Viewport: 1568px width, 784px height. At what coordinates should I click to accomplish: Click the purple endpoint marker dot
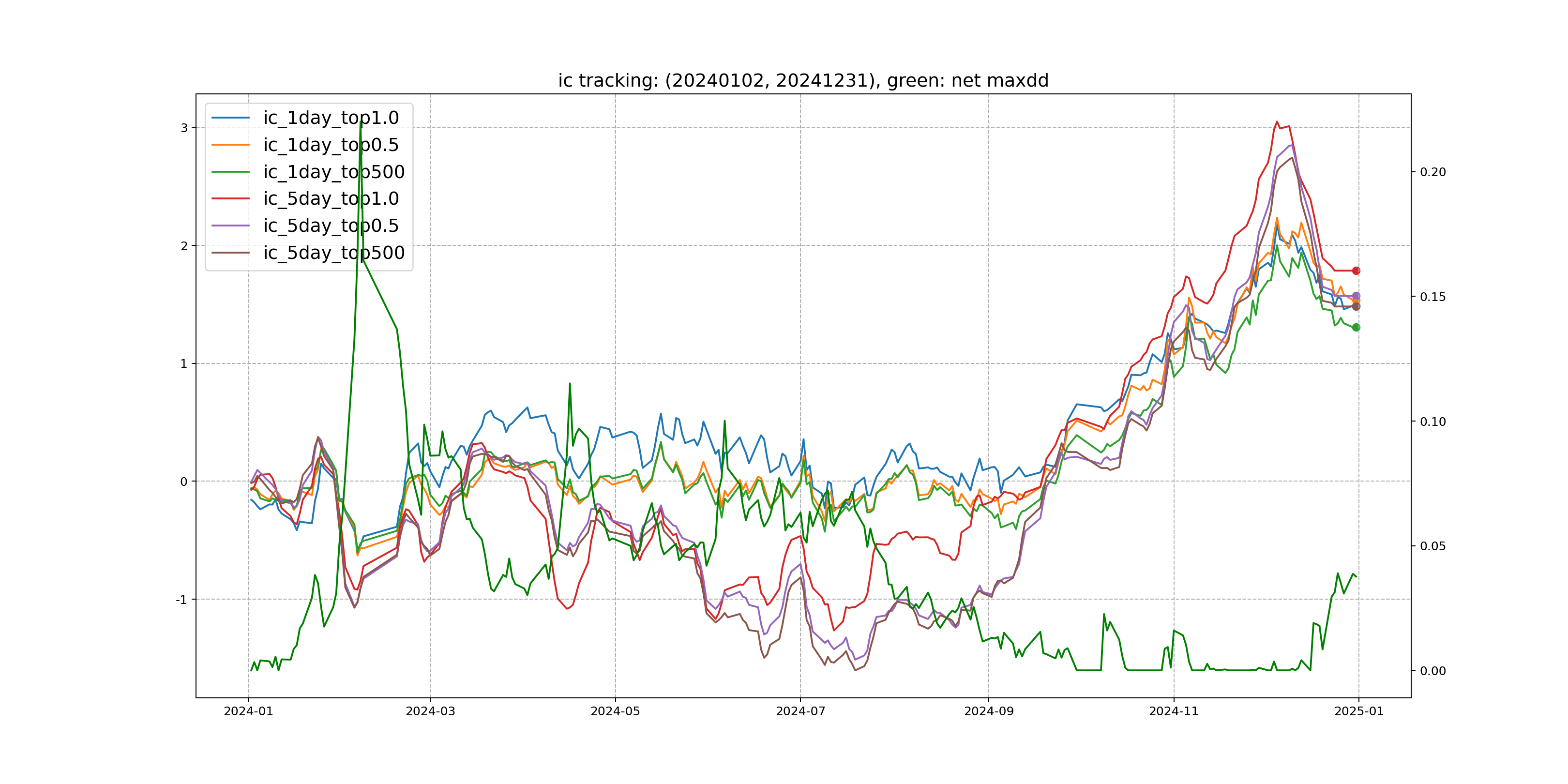click(1356, 296)
